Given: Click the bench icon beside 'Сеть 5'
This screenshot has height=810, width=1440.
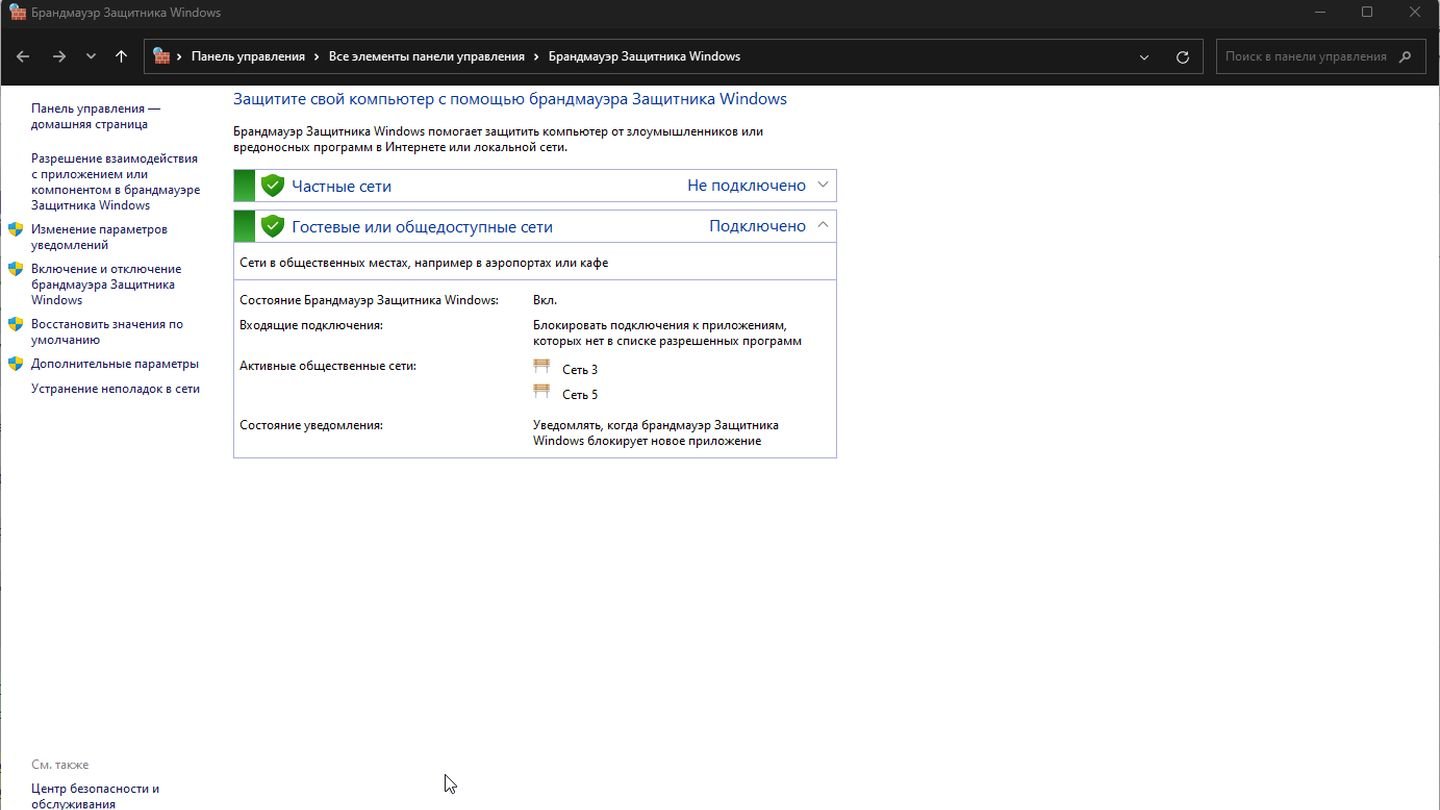Looking at the screenshot, I should tap(542, 392).
